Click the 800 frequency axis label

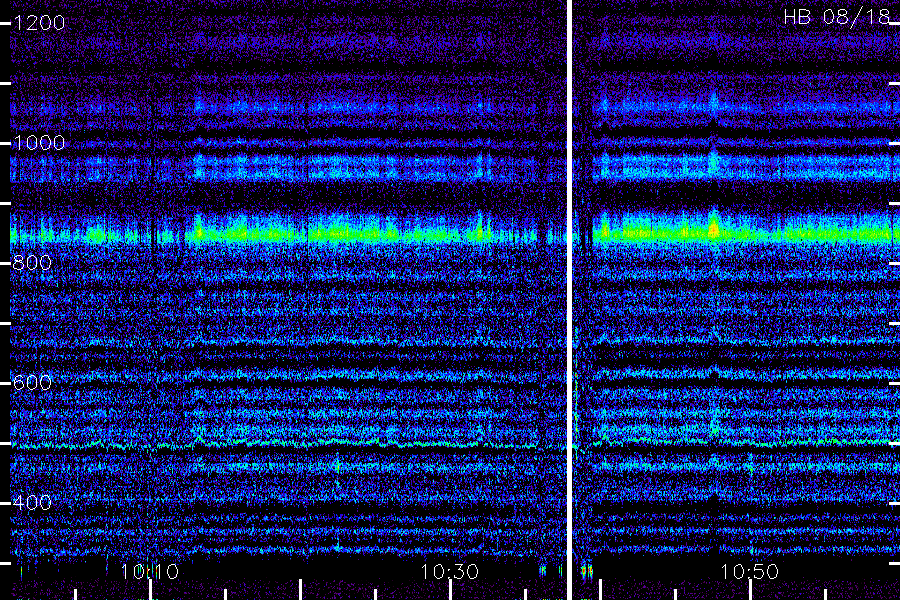pos(32,263)
